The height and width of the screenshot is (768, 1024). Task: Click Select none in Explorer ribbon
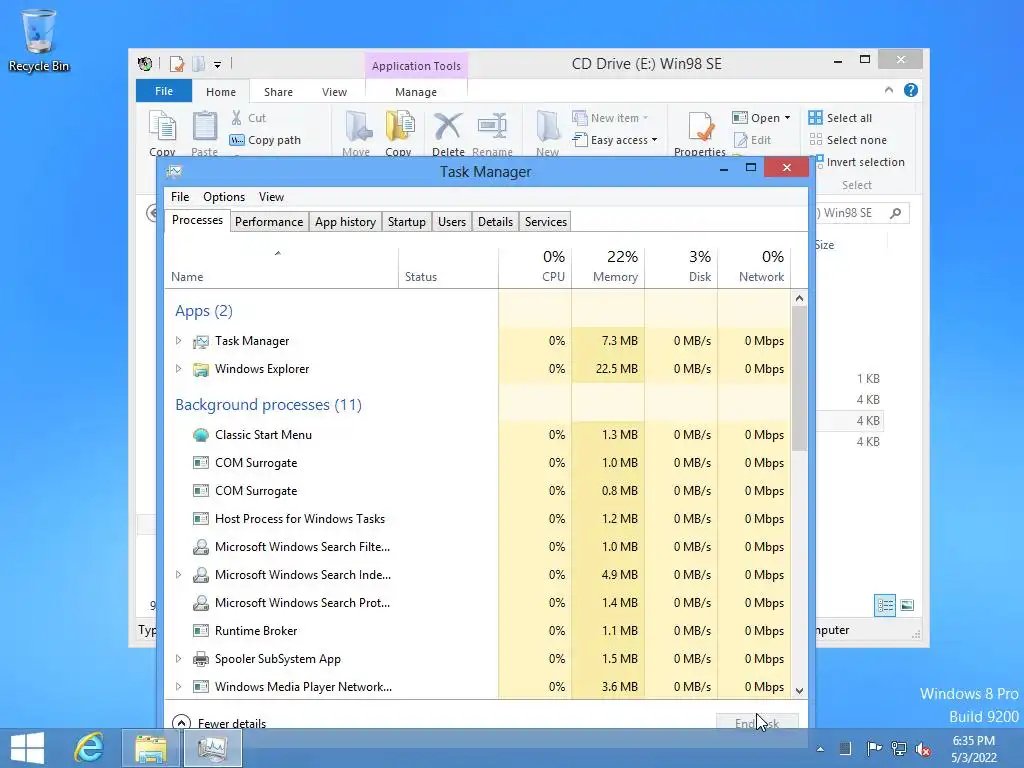pos(848,140)
